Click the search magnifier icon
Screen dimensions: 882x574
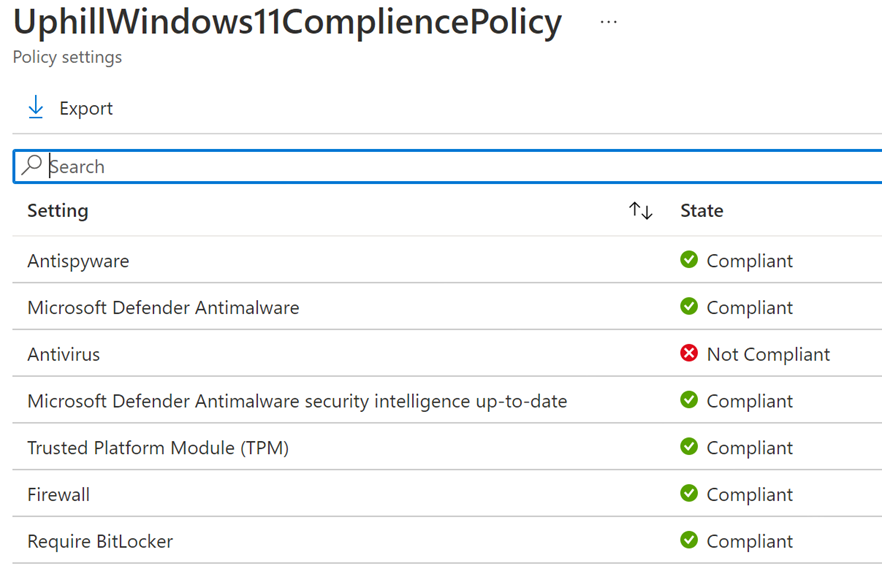[32, 166]
